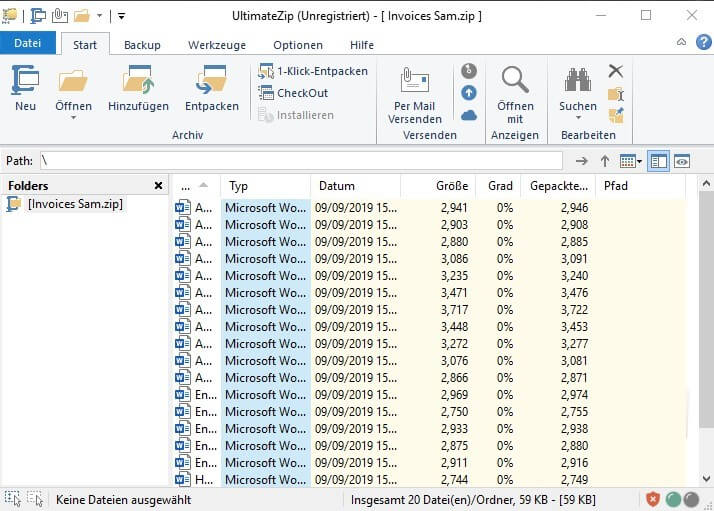714x511 pixels.
Task: Click the packed size 3,476 cell
Action: pyautogui.click(x=574, y=293)
